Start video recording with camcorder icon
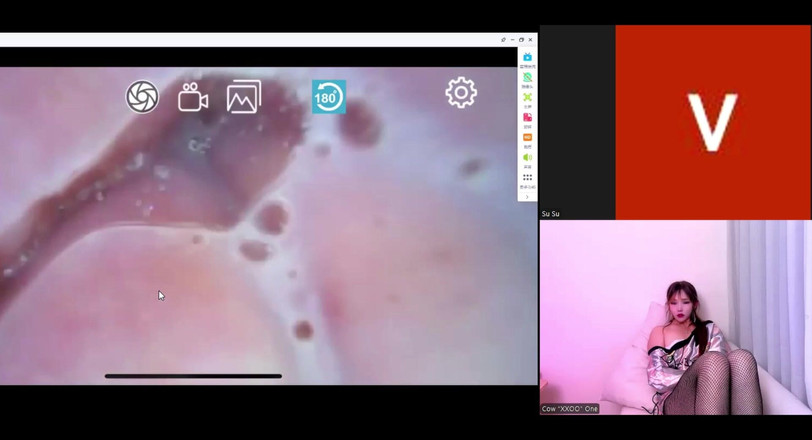Viewport: 812px width, 440px height. click(x=192, y=97)
